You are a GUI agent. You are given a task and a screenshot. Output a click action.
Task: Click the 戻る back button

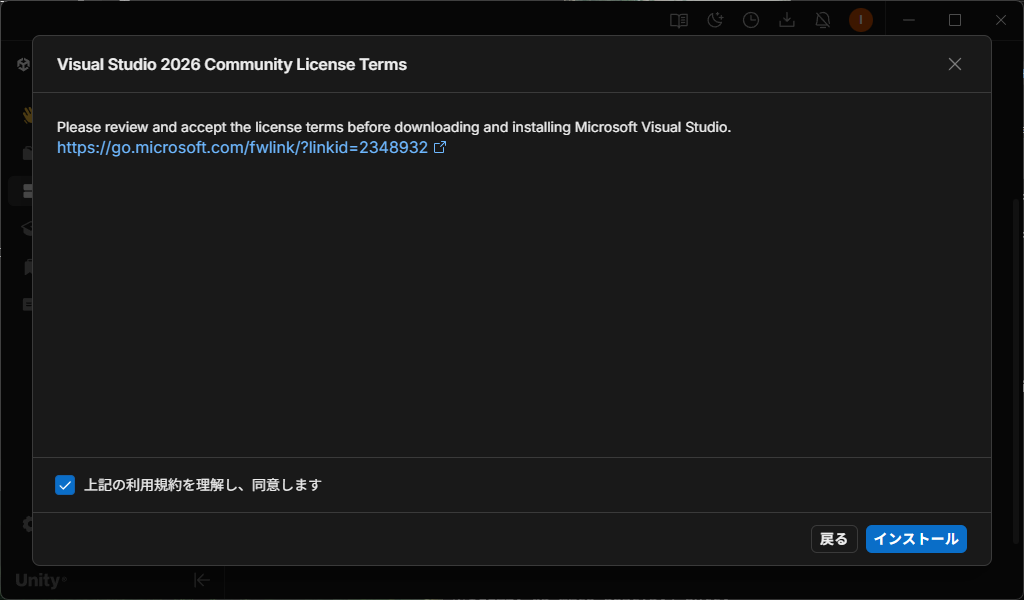833,539
